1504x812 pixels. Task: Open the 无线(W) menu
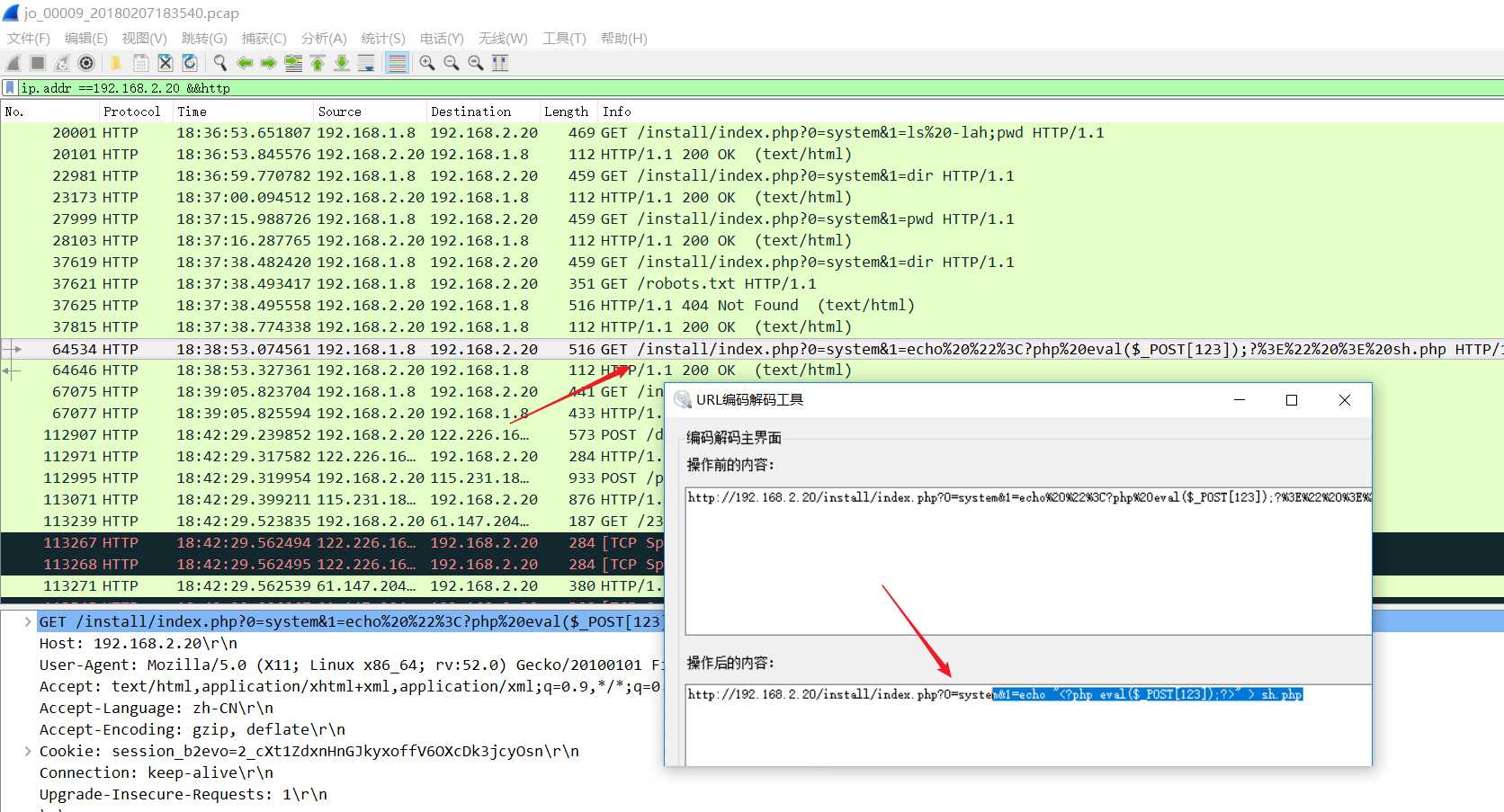(x=503, y=38)
